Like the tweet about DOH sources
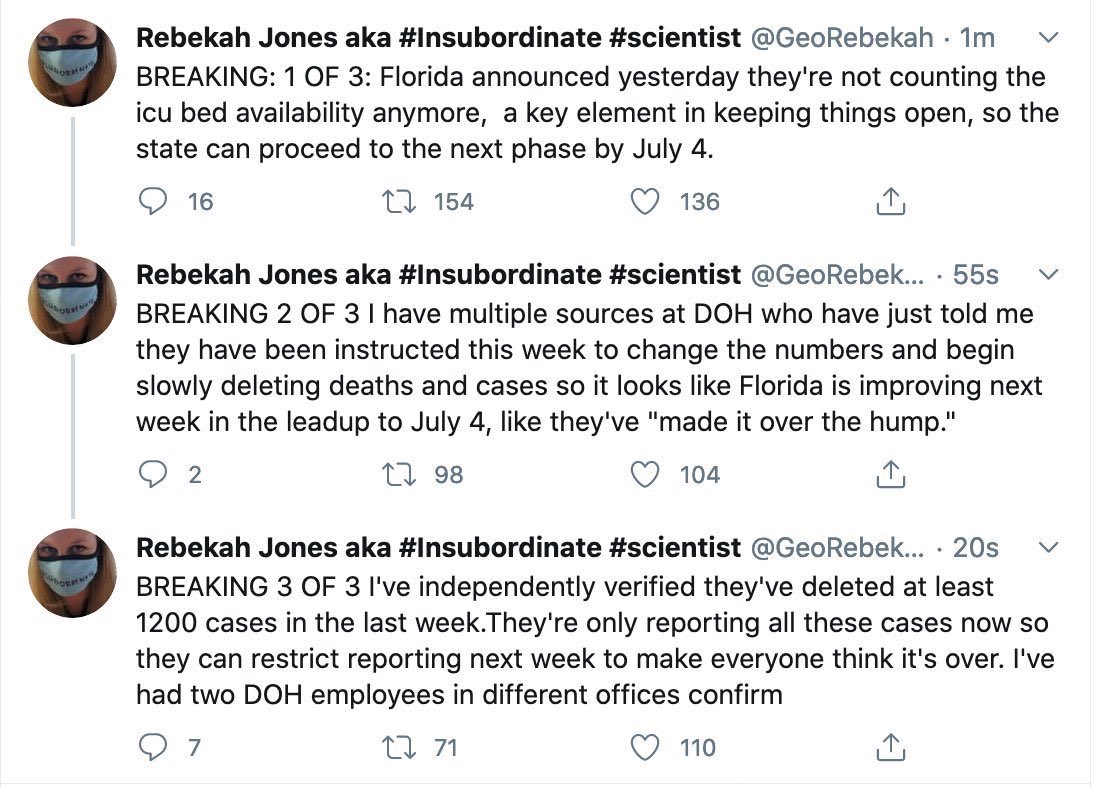Screen dimensions: 1094x788 coord(647,474)
